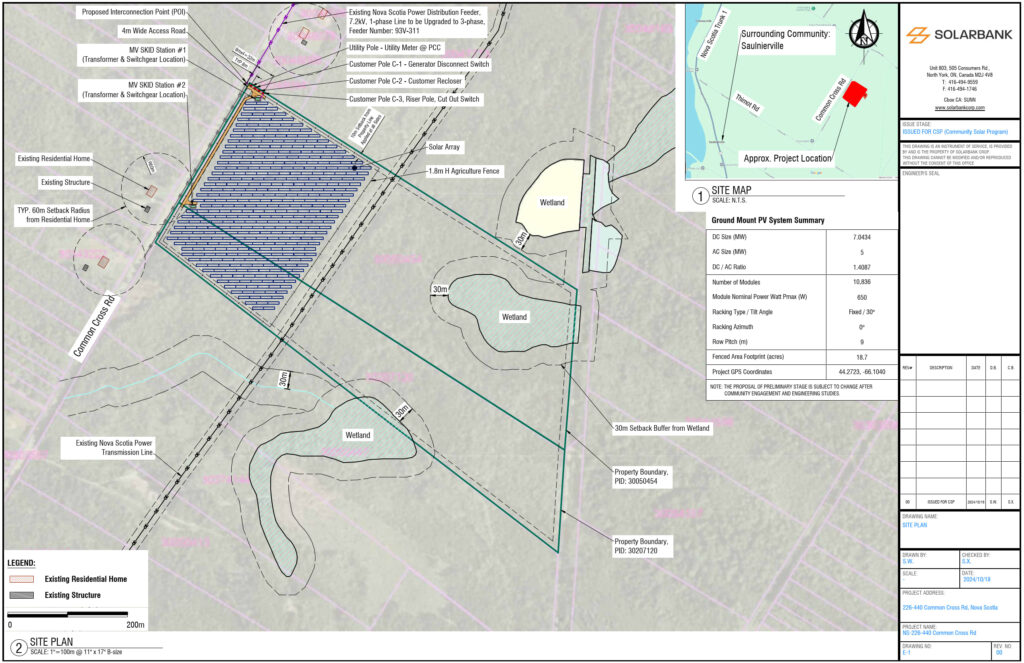Click the Surrounding Community: Saulnierville label
The width and height of the screenshot is (1024, 663).
click(x=785, y=40)
